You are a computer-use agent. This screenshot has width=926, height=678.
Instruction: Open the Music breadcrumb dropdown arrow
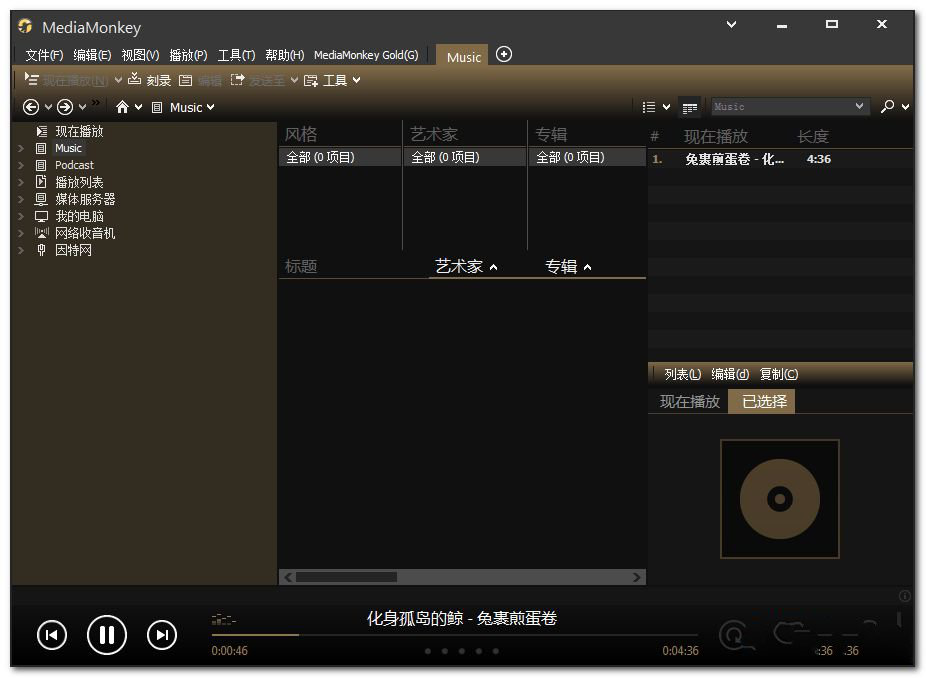point(210,107)
